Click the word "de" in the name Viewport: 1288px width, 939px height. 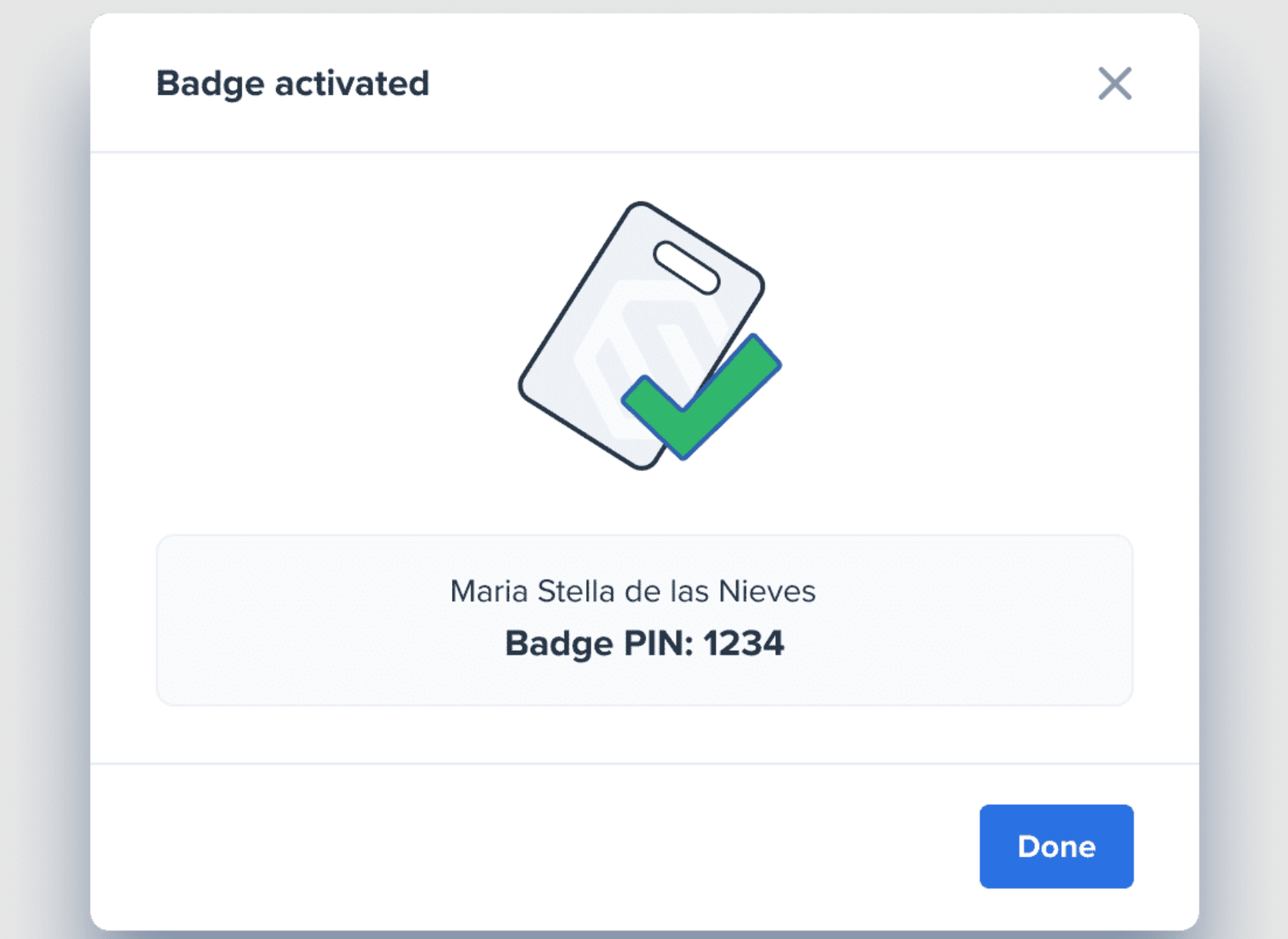pos(642,591)
